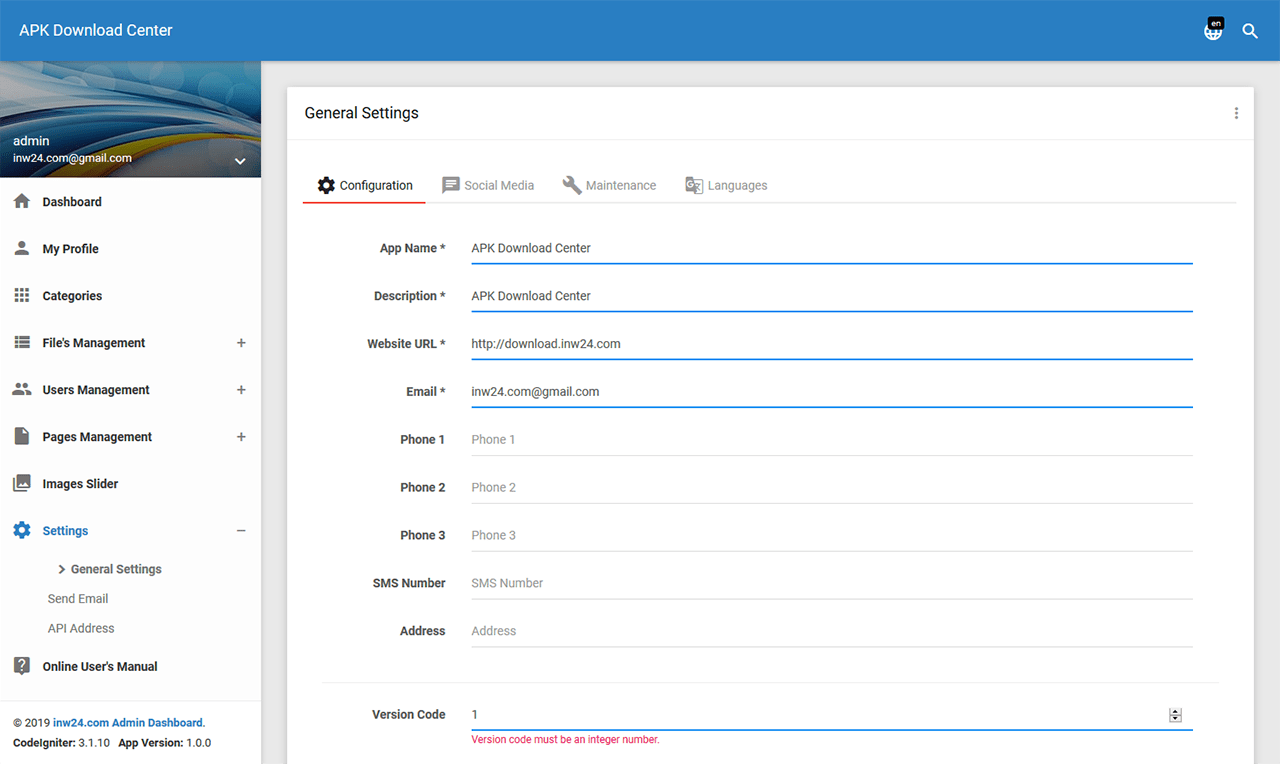This screenshot has width=1280, height=764.
Task: Click the Maintenance wrench icon
Action: 572,185
